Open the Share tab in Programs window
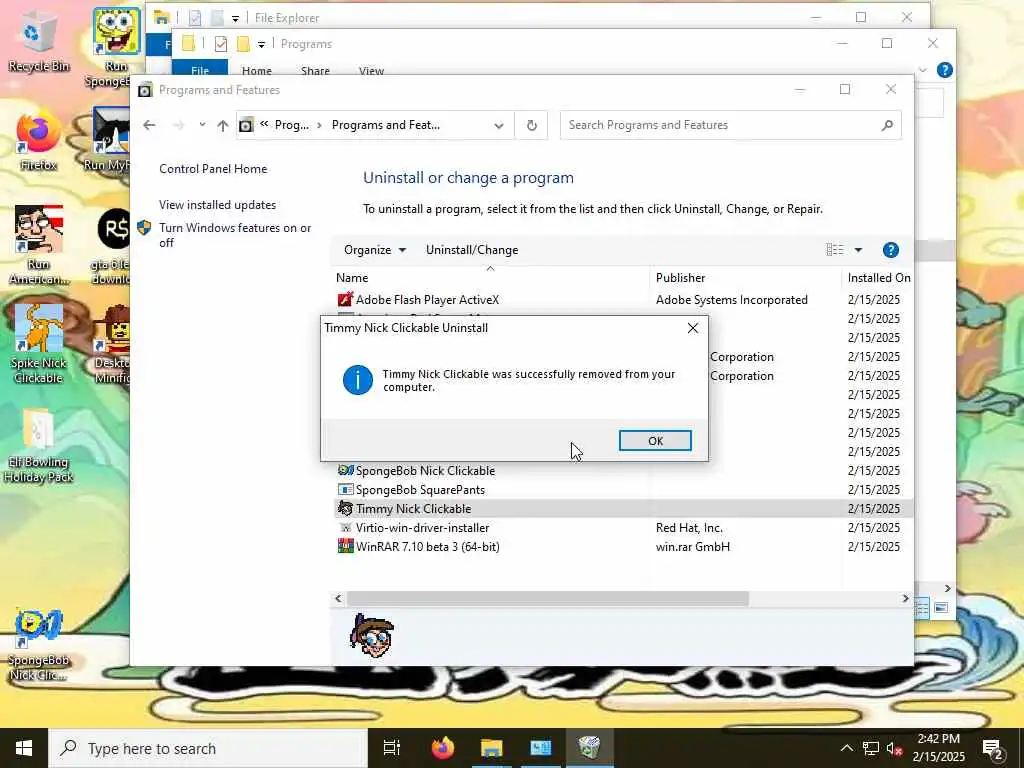Viewport: 1024px width, 768px height. pyautogui.click(x=315, y=71)
